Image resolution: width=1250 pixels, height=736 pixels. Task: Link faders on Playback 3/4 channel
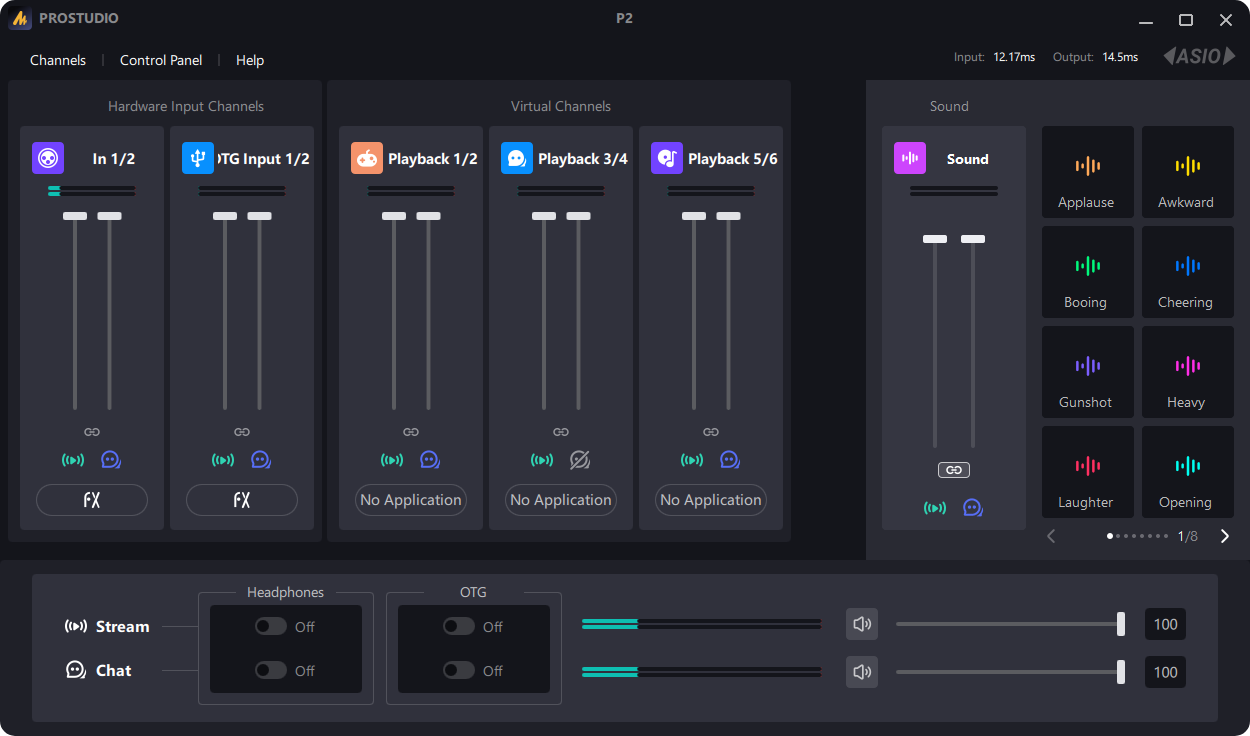click(561, 432)
